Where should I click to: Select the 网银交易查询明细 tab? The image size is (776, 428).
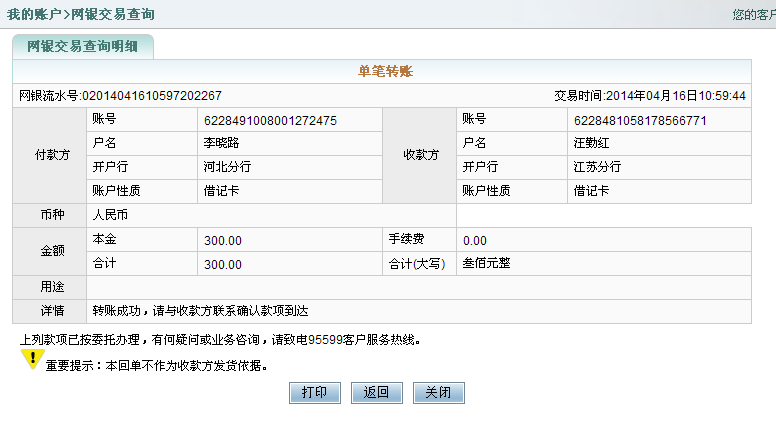click(83, 46)
